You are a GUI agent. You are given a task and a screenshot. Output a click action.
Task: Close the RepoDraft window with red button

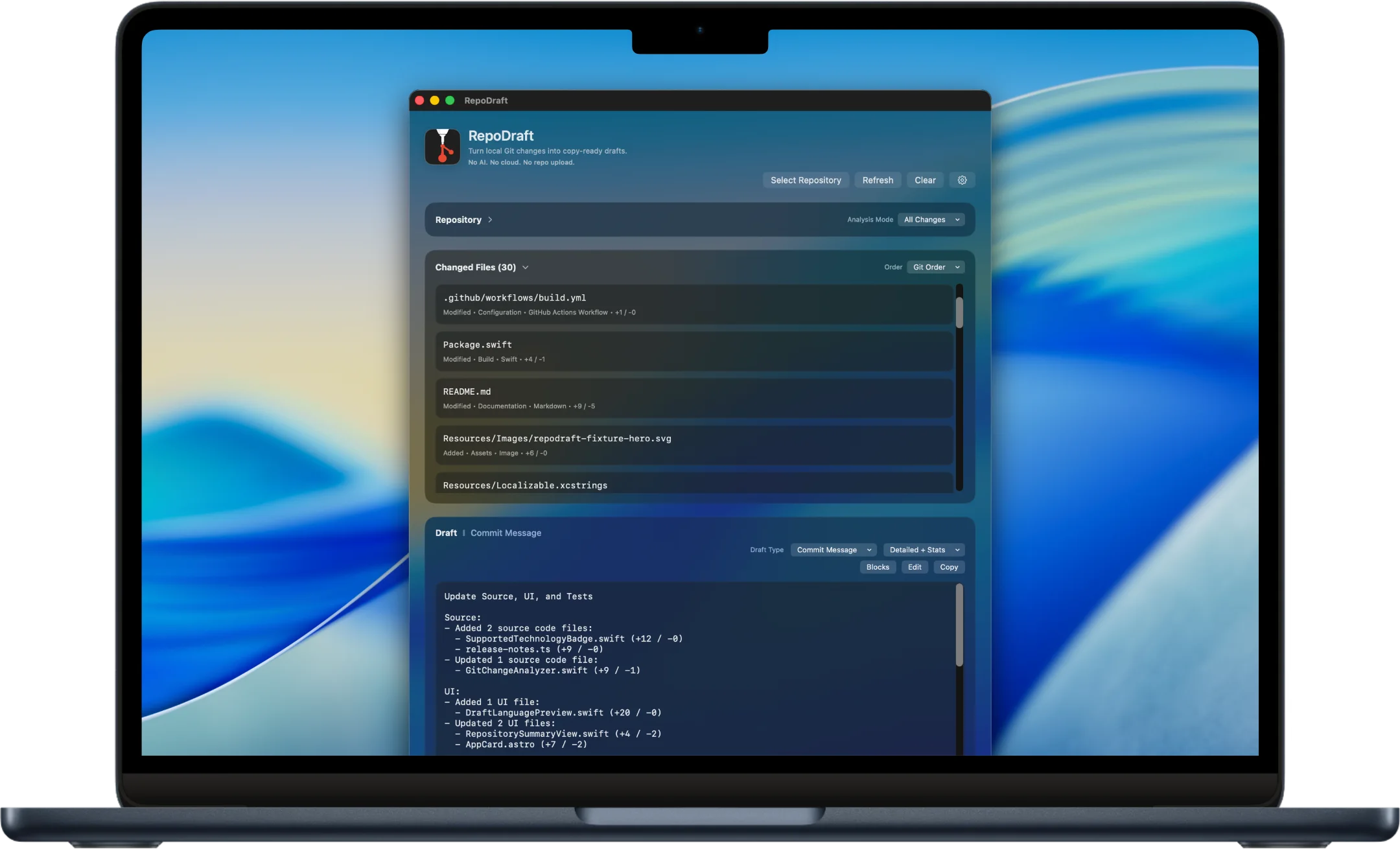pos(419,100)
